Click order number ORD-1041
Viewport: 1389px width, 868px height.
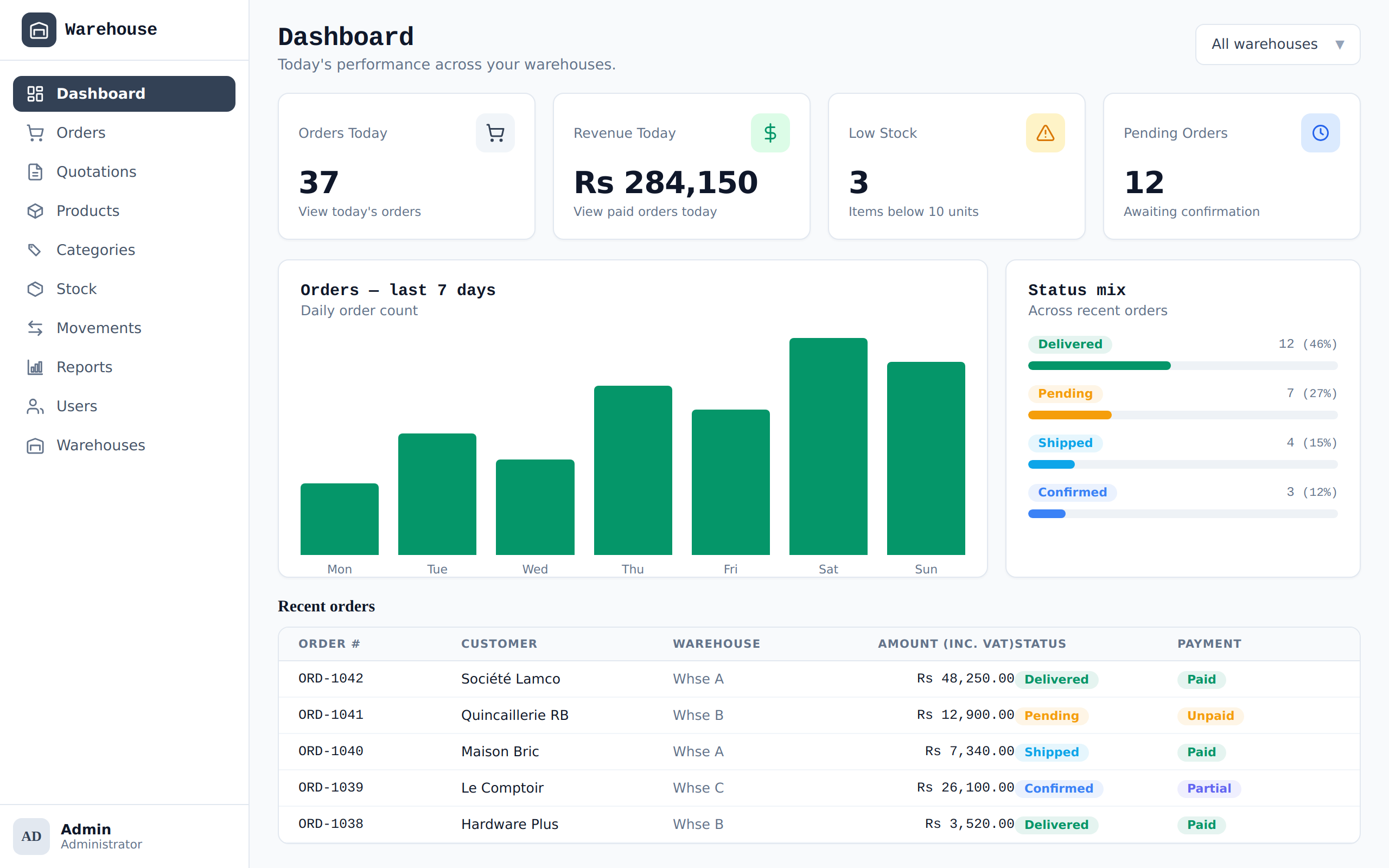pyautogui.click(x=330, y=714)
